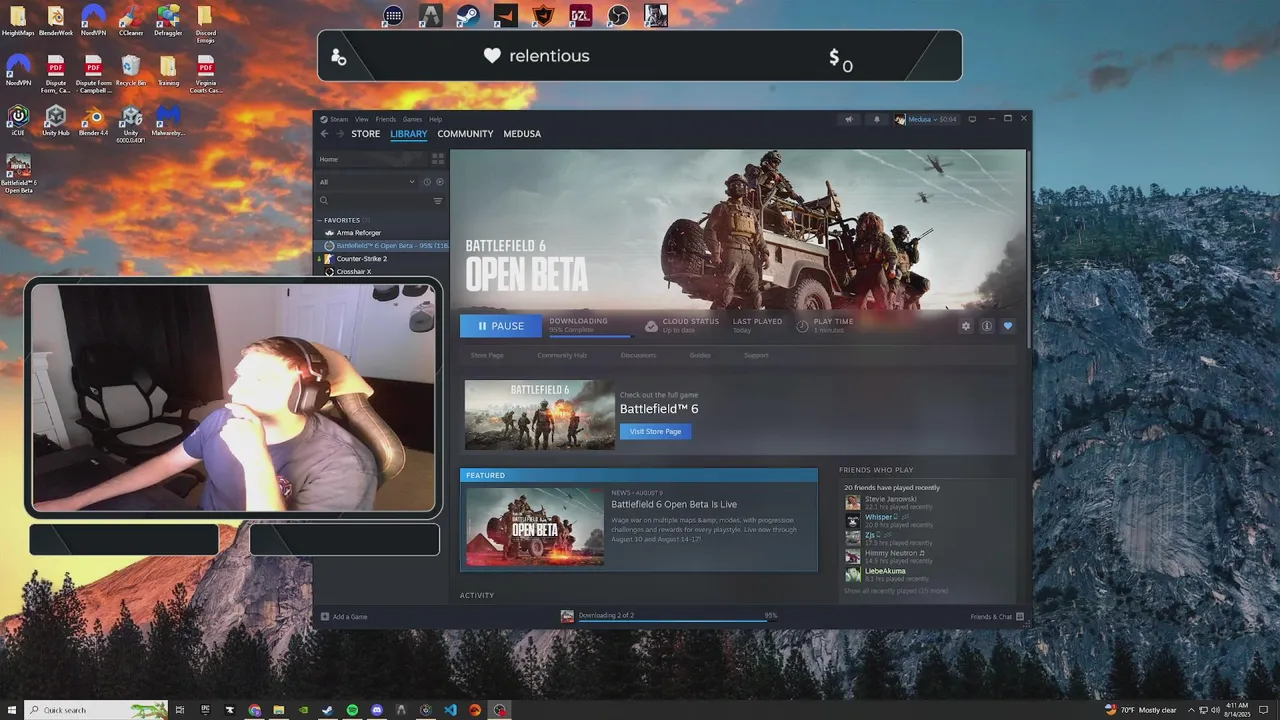Open the View menu in Steam
Image resolution: width=1280 pixels, height=720 pixels.
point(361,119)
